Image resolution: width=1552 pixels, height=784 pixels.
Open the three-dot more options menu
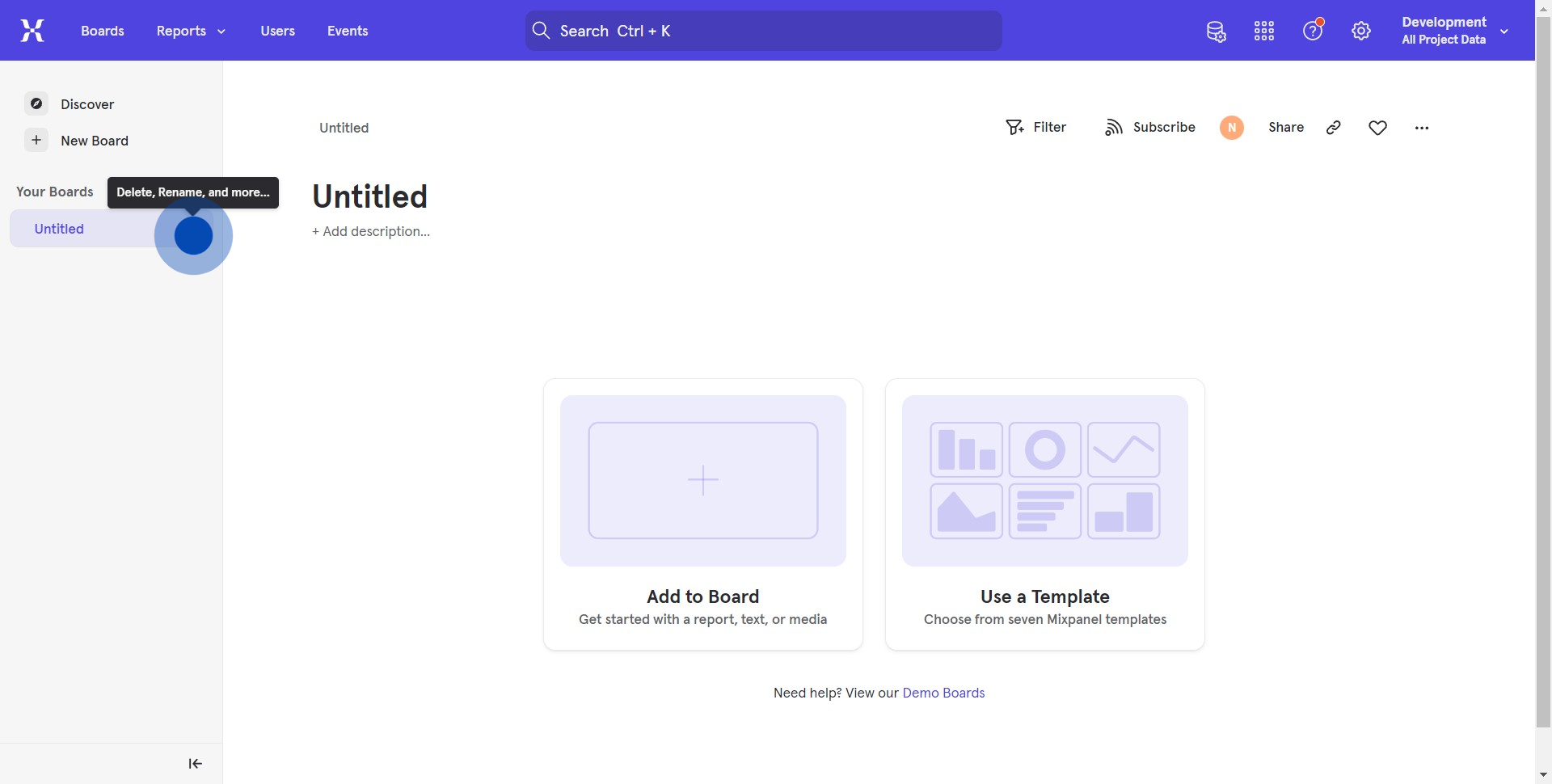1422,128
